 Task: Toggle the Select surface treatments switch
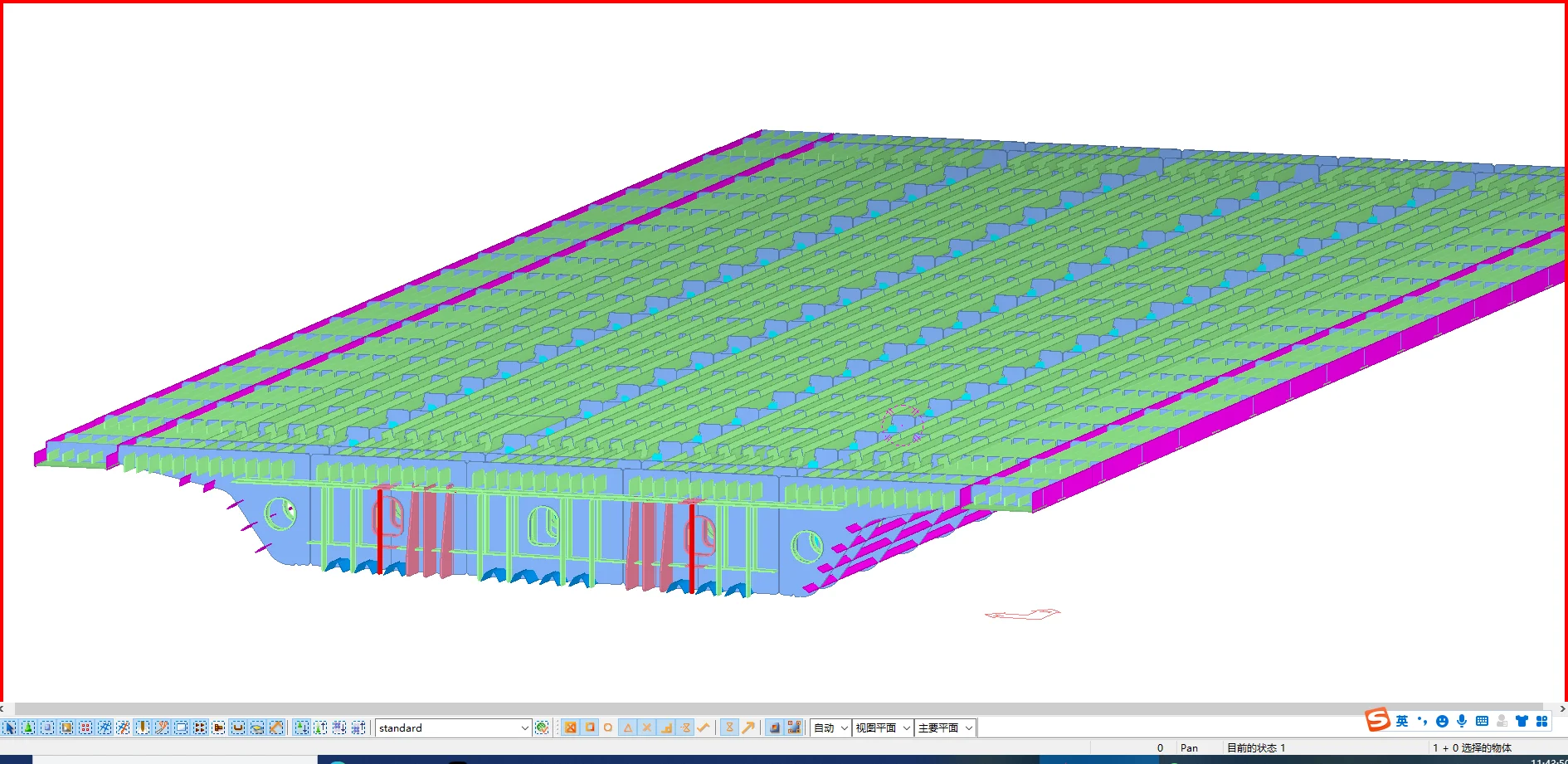(66, 728)
